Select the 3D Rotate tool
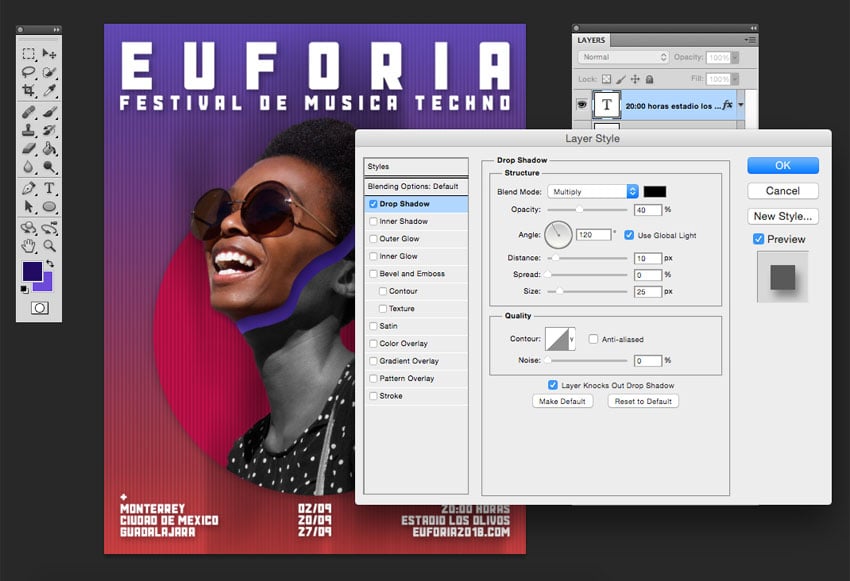Image resolution: width=850 pixels, height=581 pixels. point(29,228)
